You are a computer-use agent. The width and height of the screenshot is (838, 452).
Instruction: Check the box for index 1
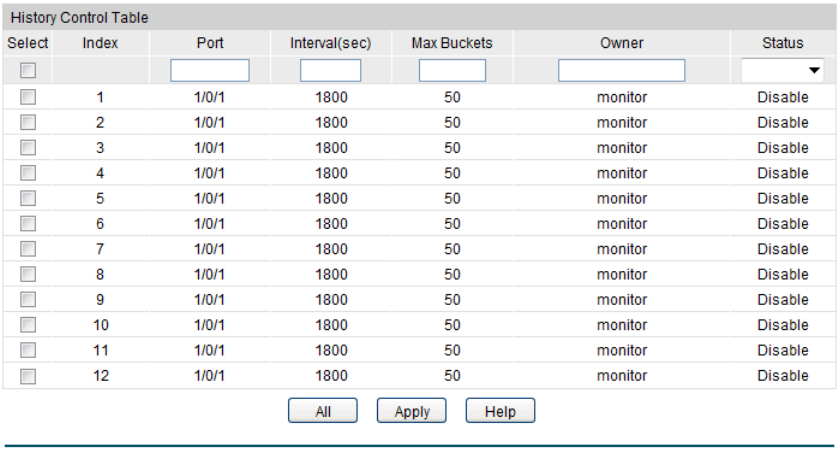(28, 97)
